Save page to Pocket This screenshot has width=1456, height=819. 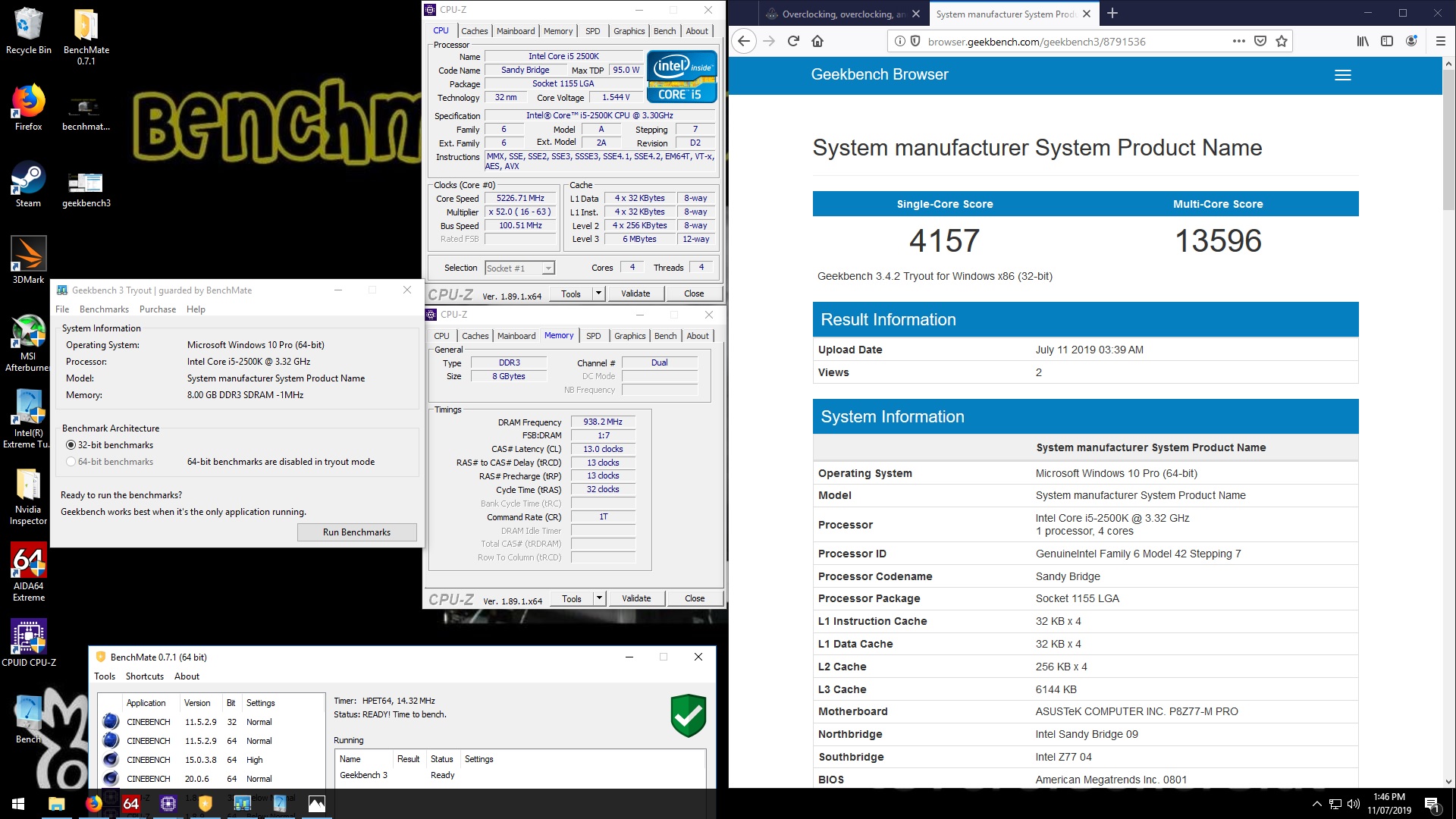coord(1260,41)
